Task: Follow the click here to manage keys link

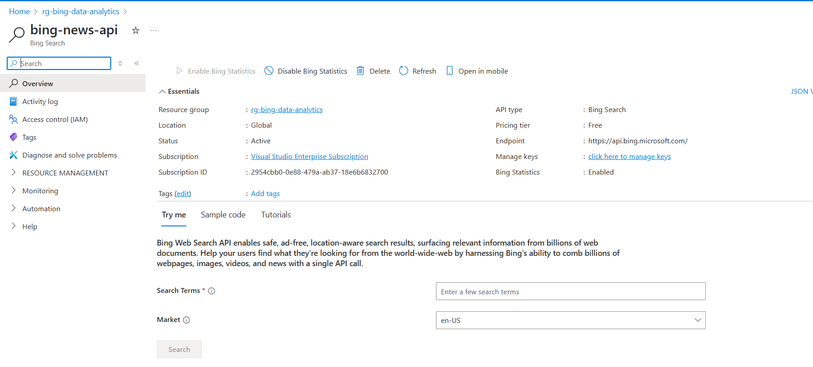Action: click(629, 157)
